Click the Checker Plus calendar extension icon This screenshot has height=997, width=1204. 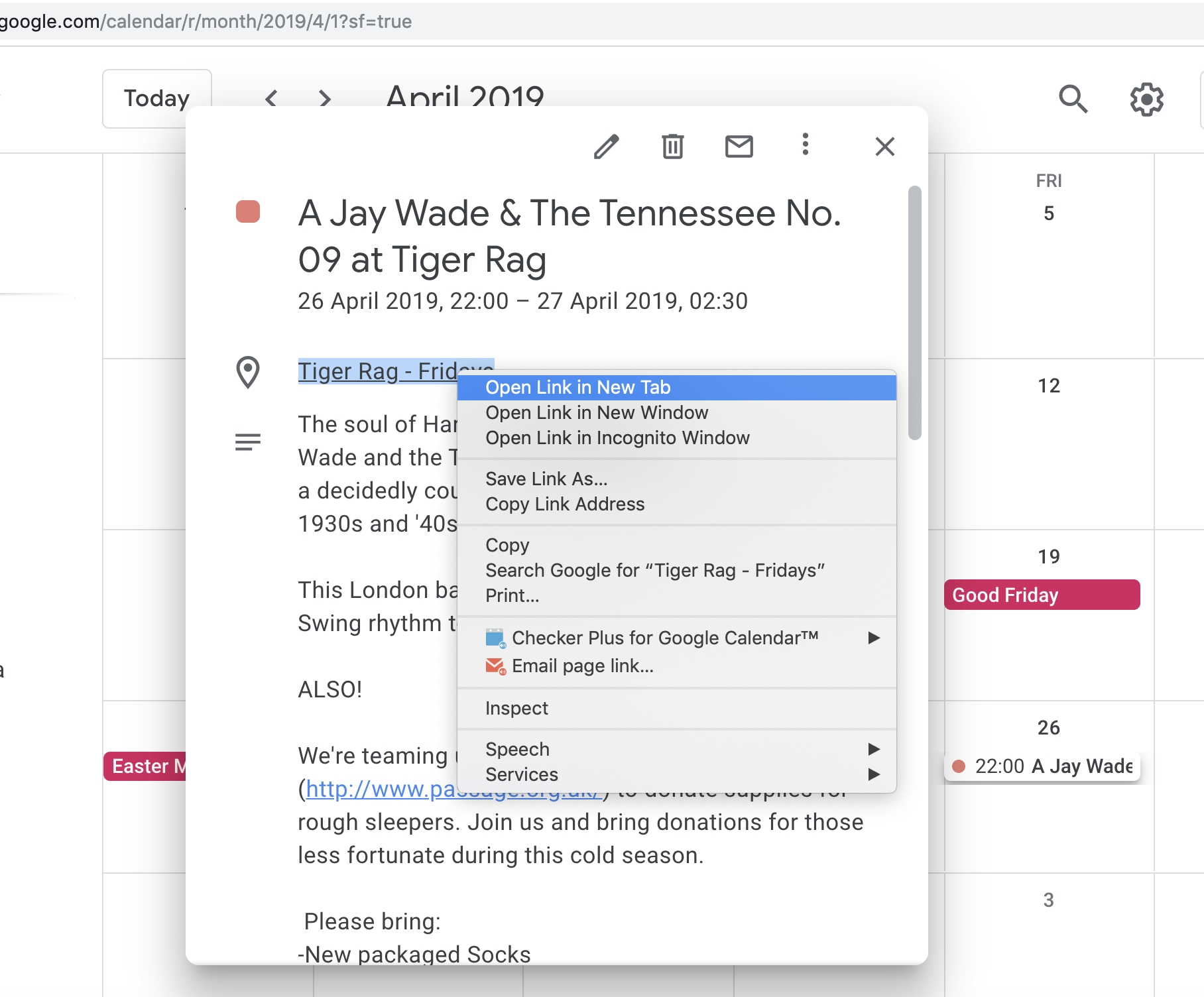click(495, 638)
